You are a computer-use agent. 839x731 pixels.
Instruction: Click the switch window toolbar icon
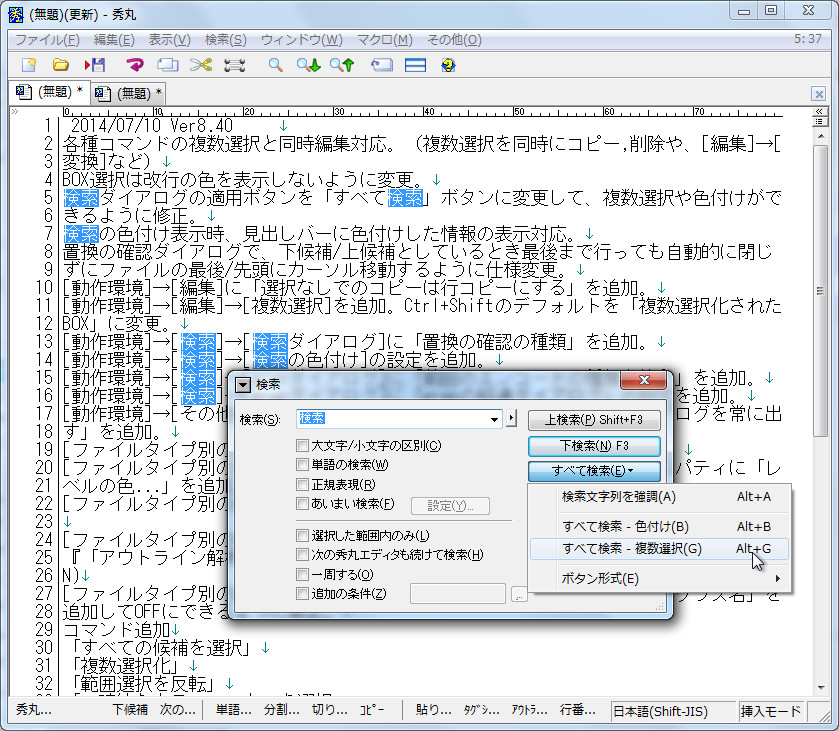pyautogui.click(x=382, y=65)
